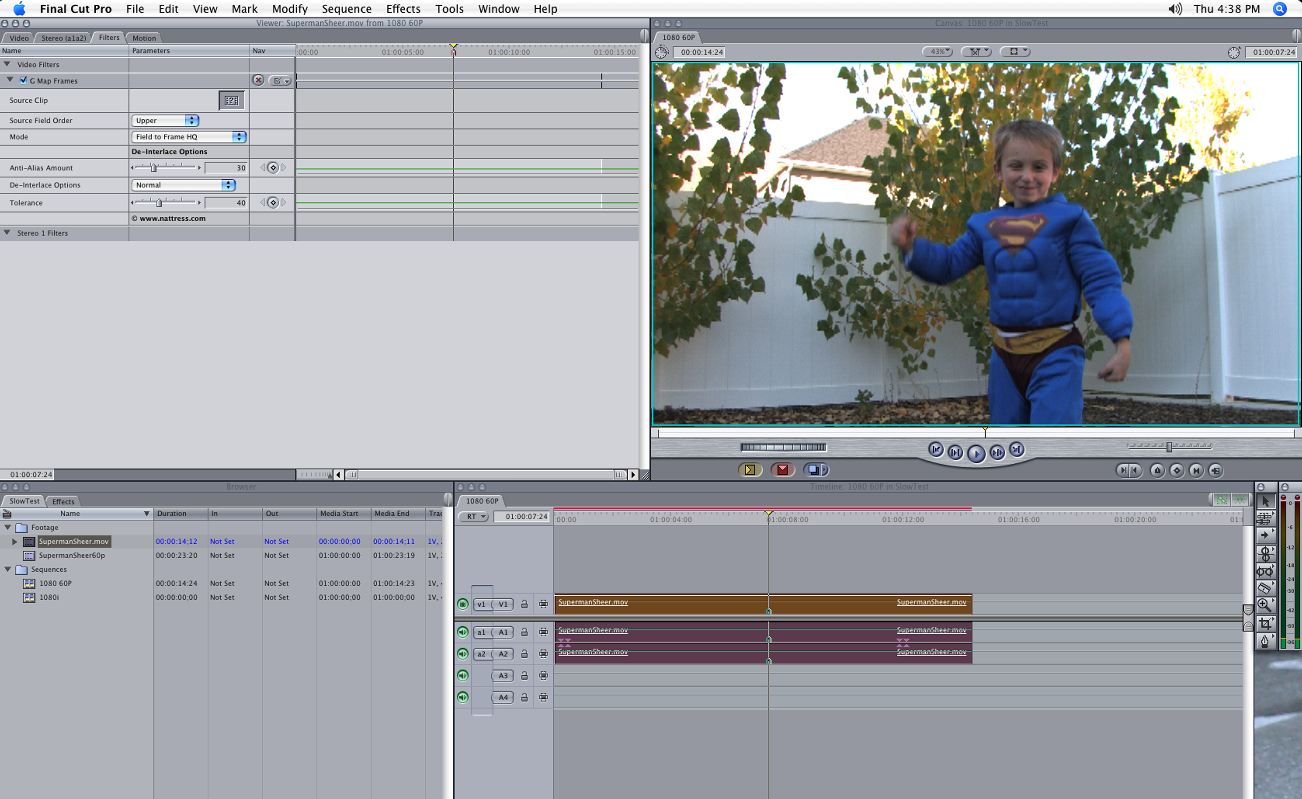1302x799 pixels.
Task: Click the blue Replace edit button in Canvas
Action: 815,470
